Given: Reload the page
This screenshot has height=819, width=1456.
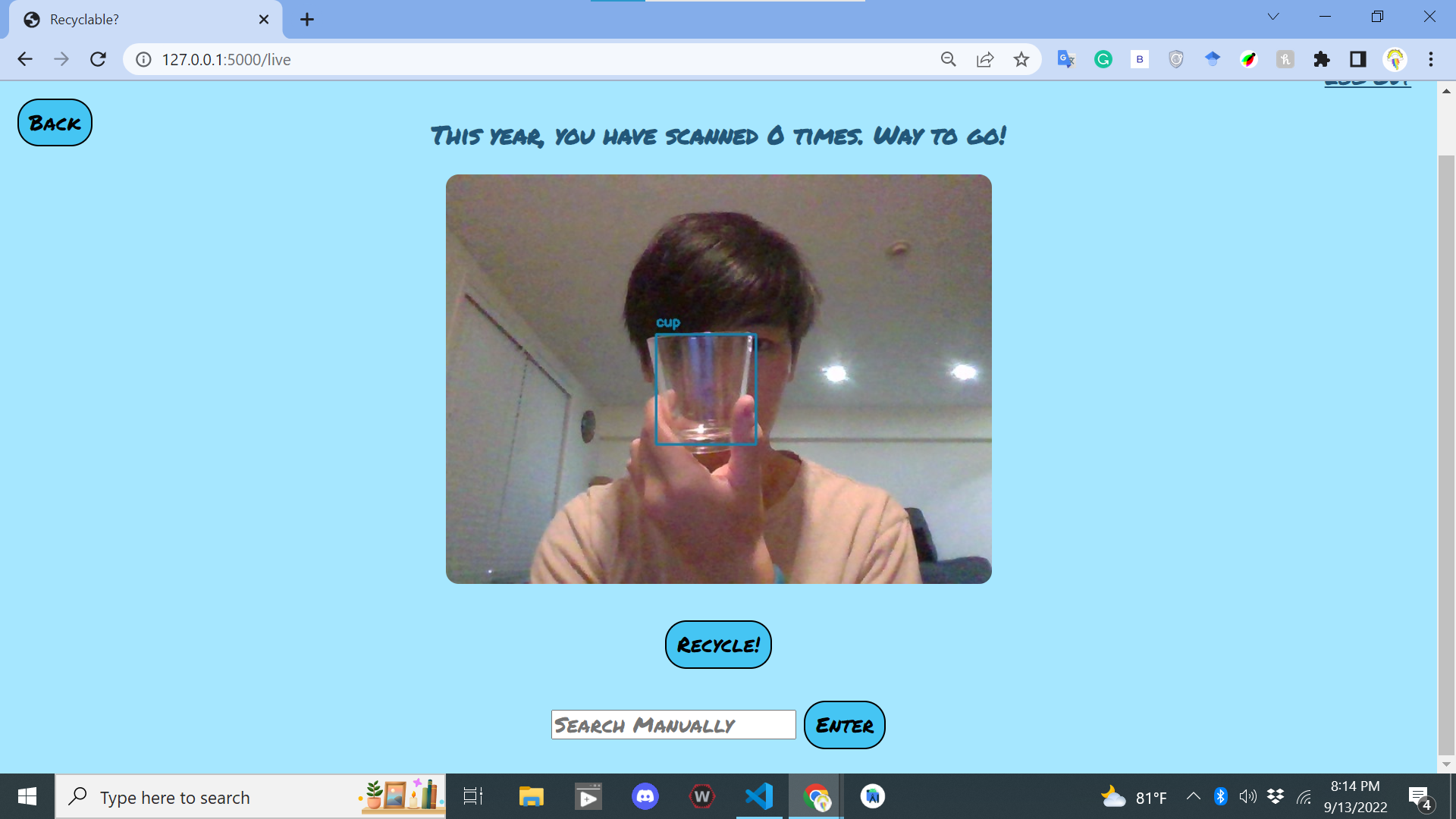Looking at the screenshot, I should pyautogui.click(x=98, y=59).
